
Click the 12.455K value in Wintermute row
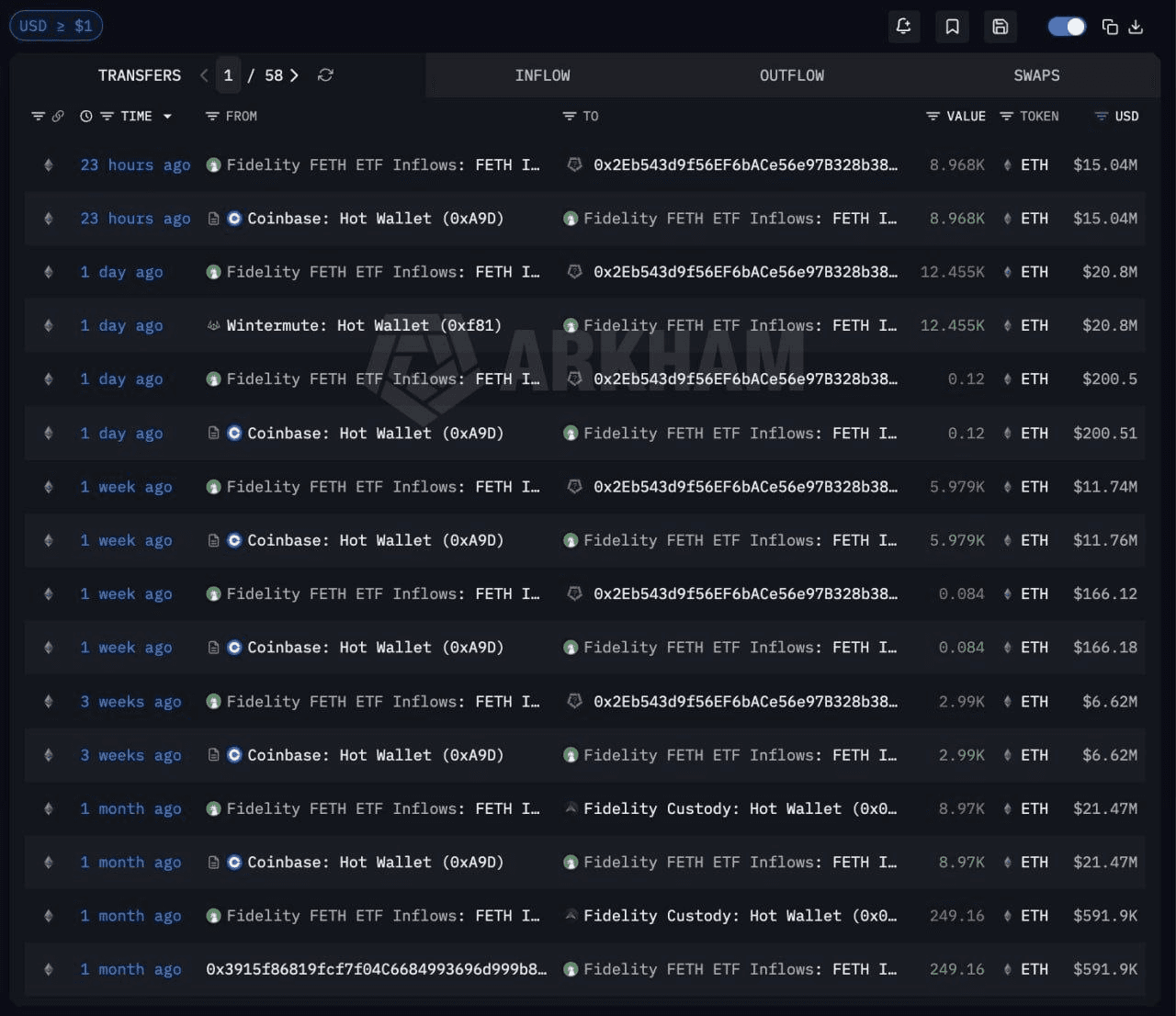(953, 325)
